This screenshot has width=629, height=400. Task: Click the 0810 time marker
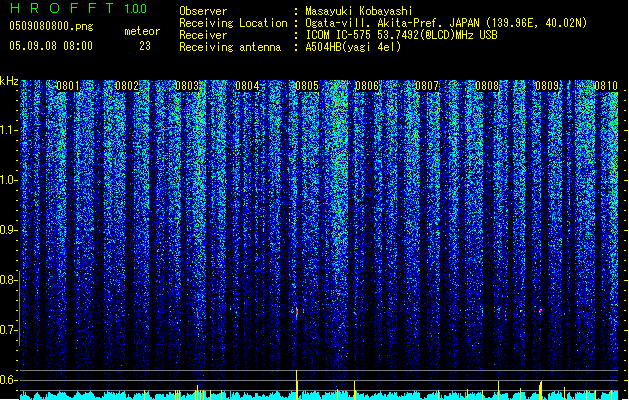606,86
